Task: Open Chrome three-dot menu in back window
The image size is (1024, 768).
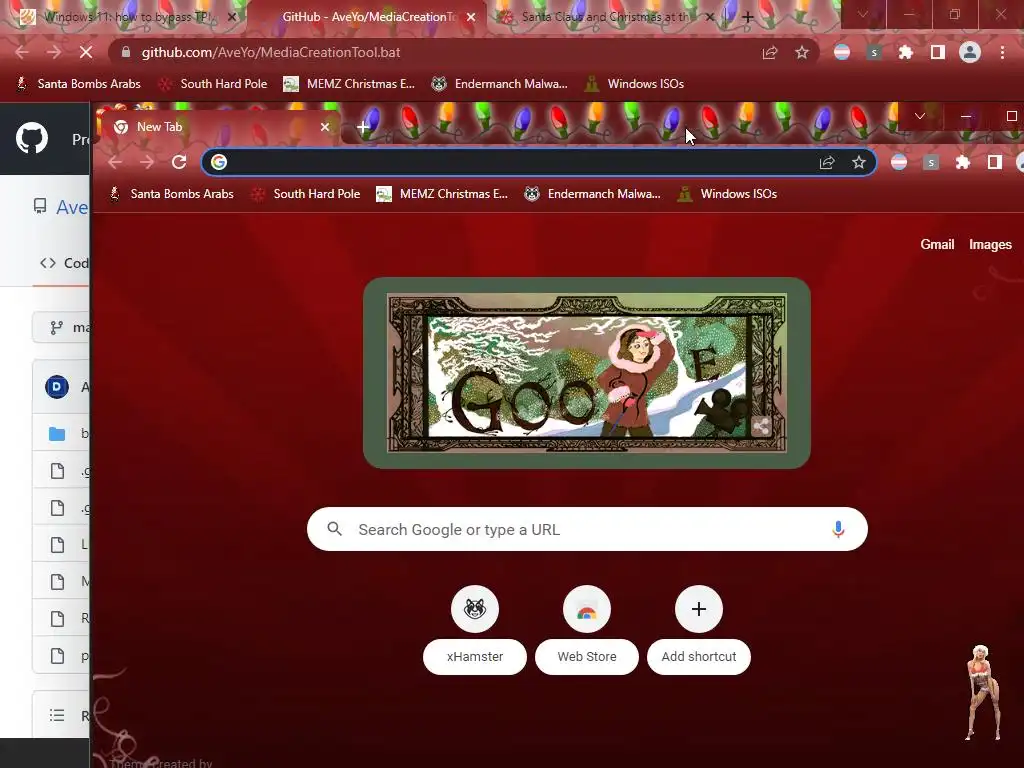Action: click(1002, 52)
